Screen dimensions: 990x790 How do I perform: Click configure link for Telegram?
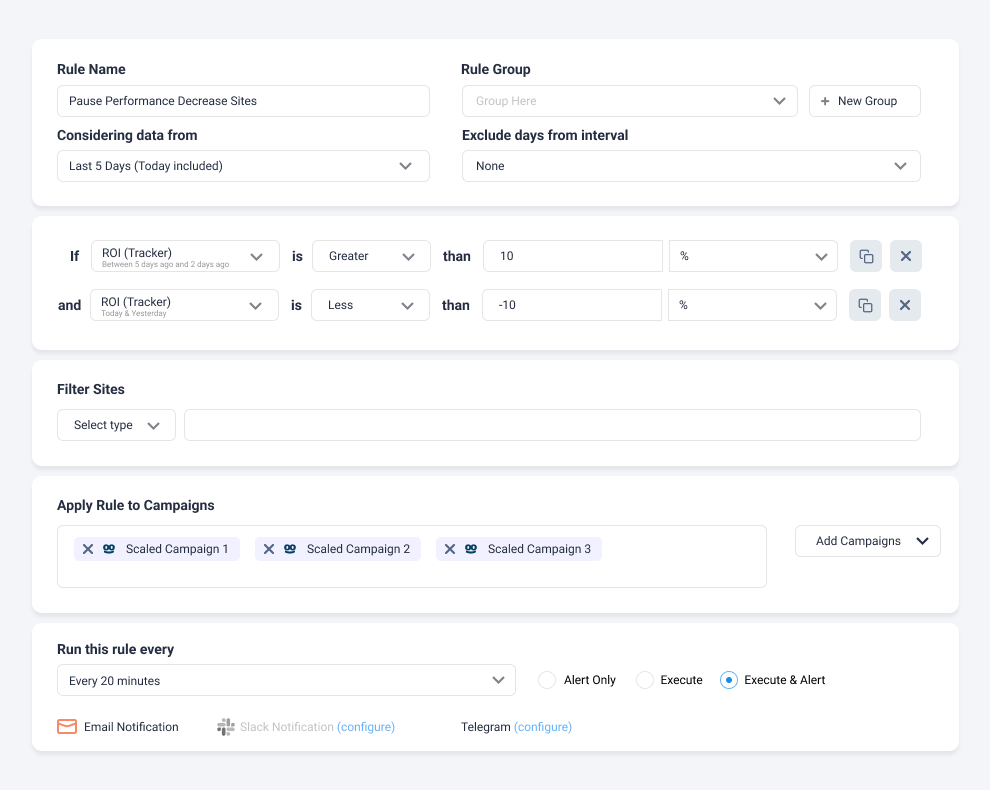tap(542, 727)
